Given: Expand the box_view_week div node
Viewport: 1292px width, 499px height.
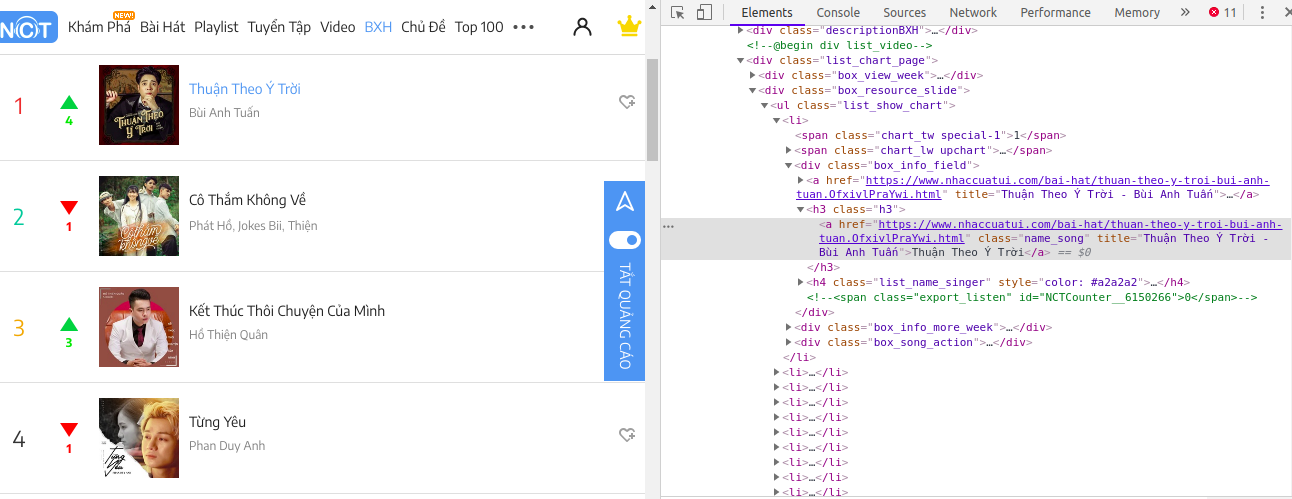Looking at the screenshot, I should click(753, 75).
